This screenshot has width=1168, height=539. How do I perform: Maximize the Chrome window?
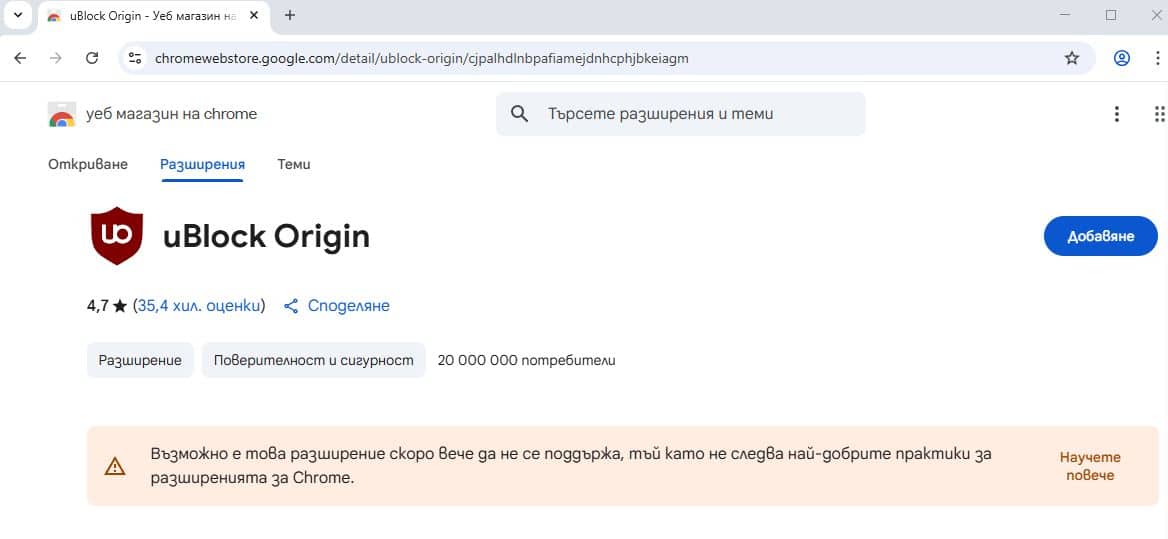[1111, 15]
